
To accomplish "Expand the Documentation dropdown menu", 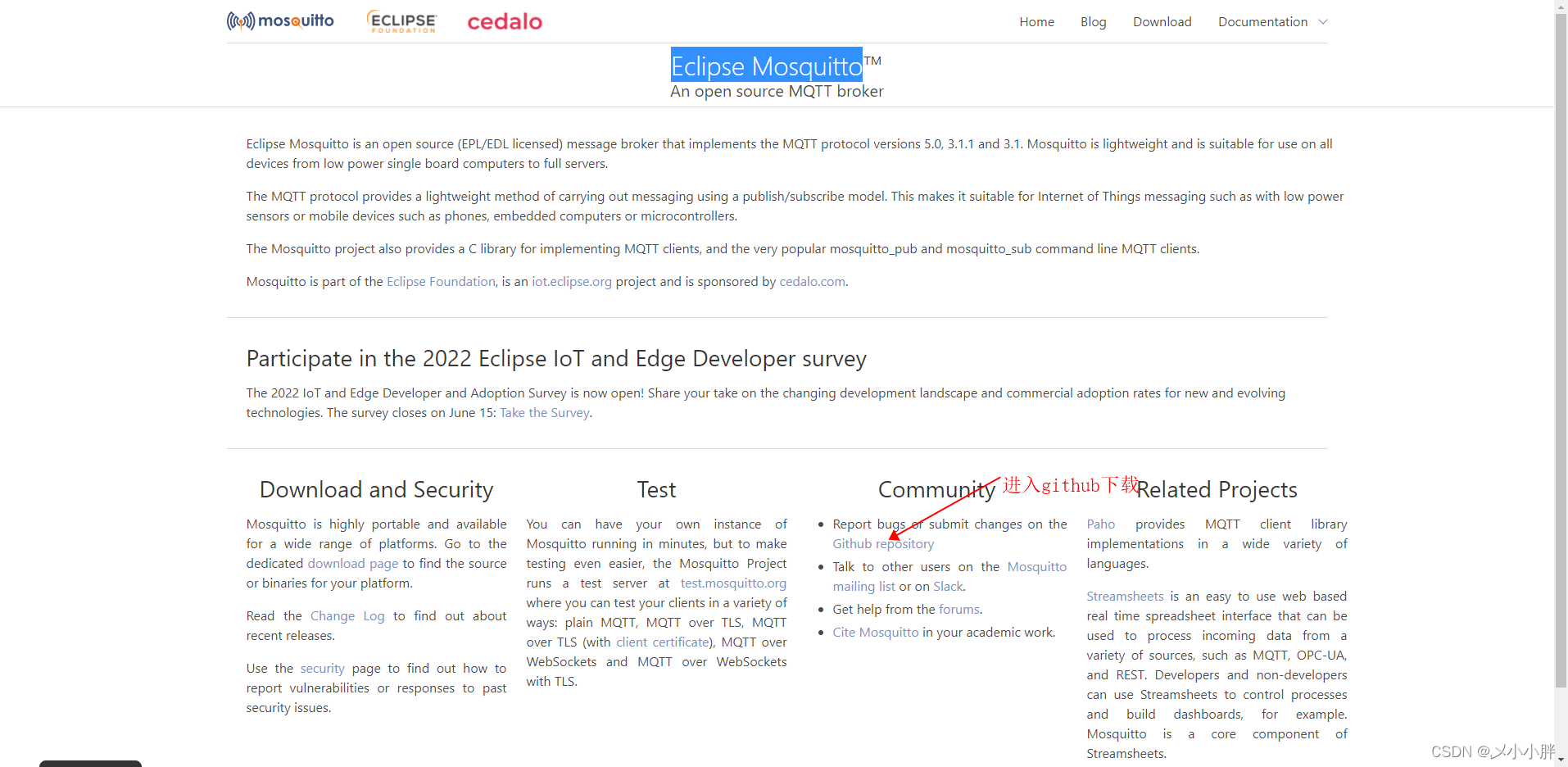I will (1272, 22).
